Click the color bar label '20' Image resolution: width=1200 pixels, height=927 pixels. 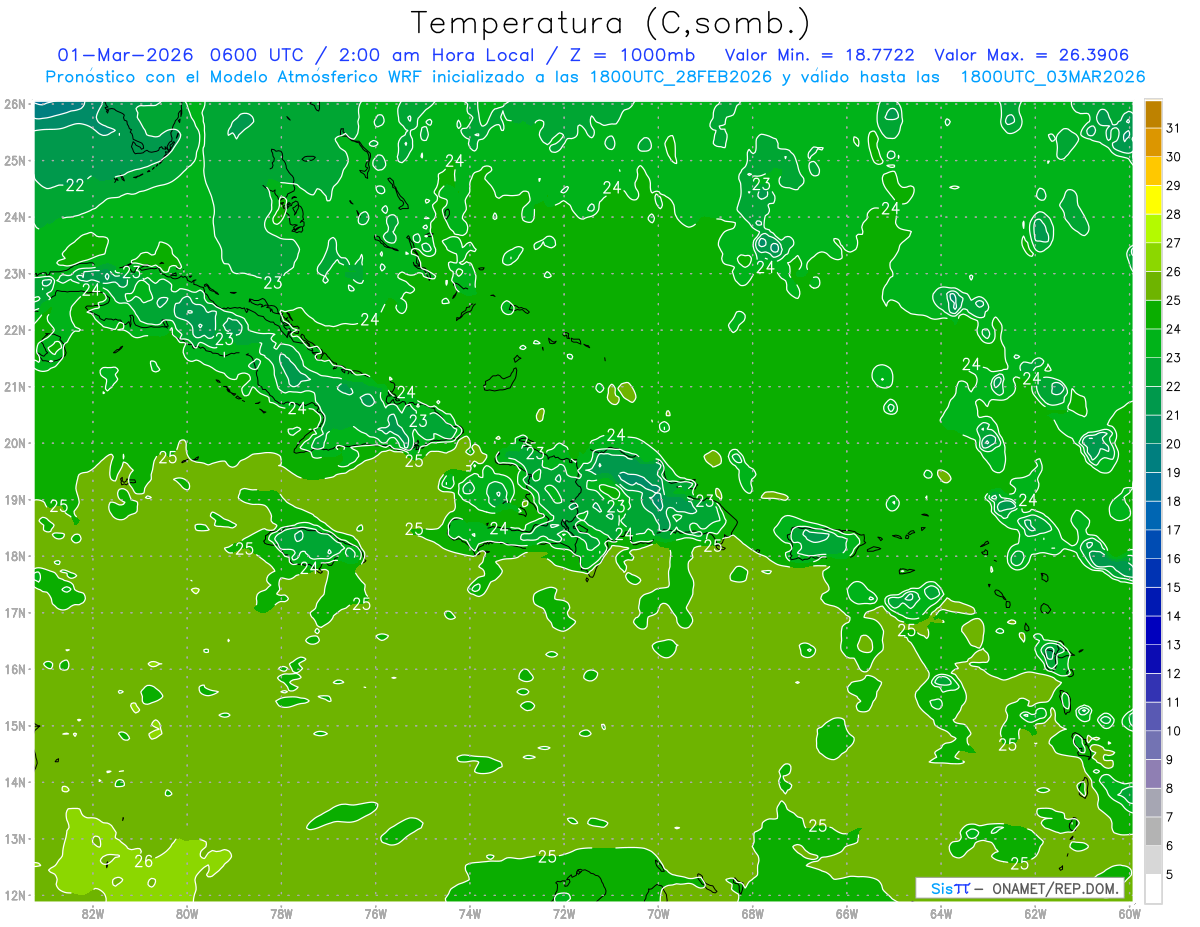(x=1173, y=444)
